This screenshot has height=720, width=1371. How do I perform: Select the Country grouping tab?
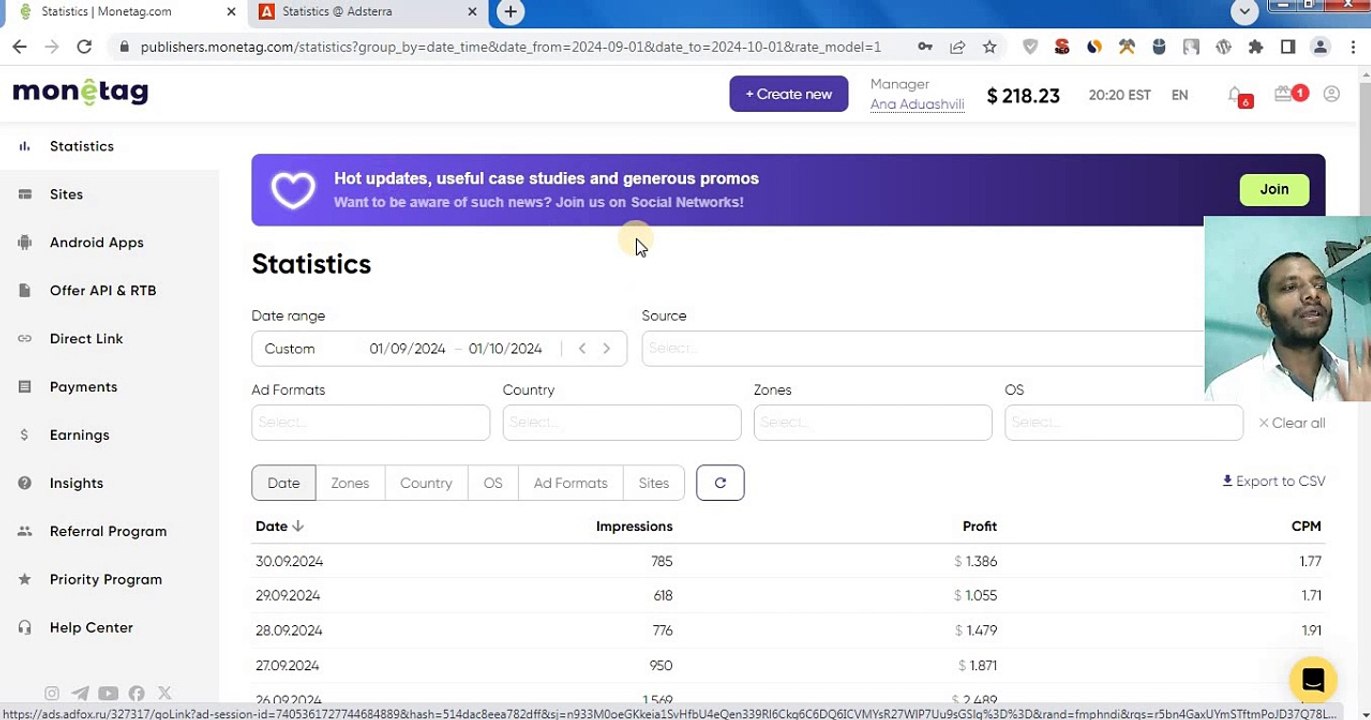(x=426, y=483)
